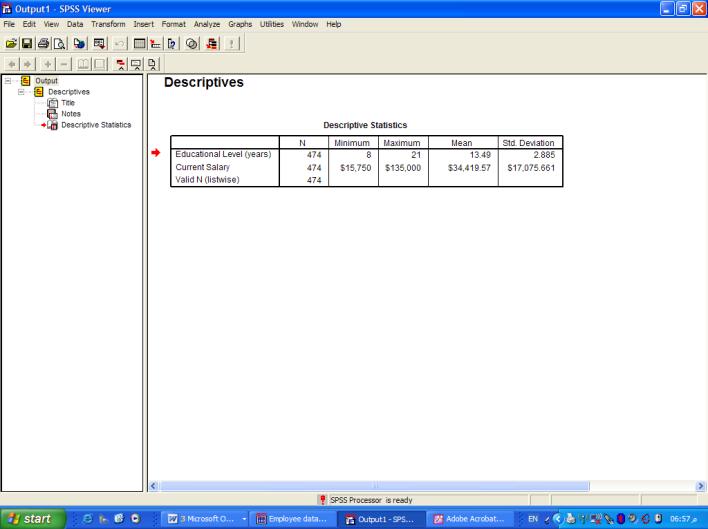Screen dimensions: 708x529
Task: Select Output item in outline pane
Action: [46, 81]
